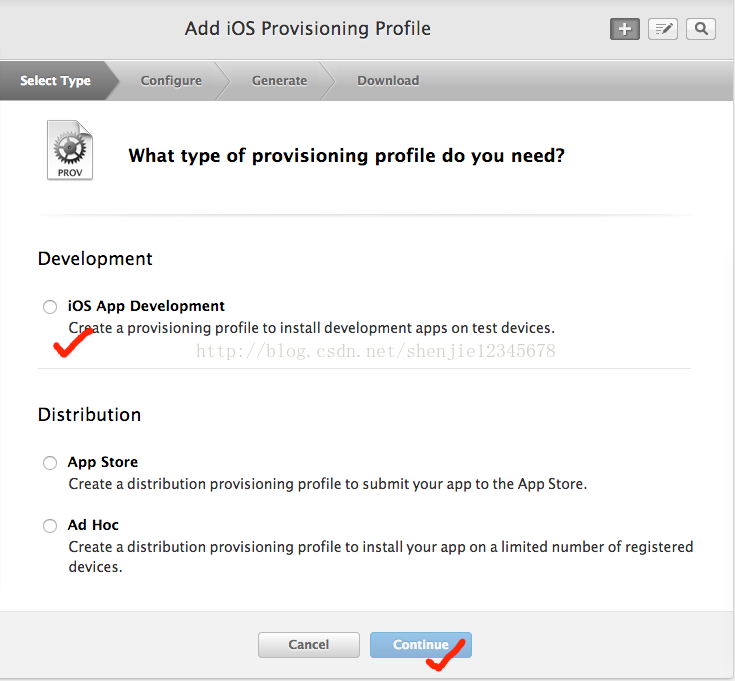Click the Ad Hoc label text
The image size is (735, 681).
[93, 525]
